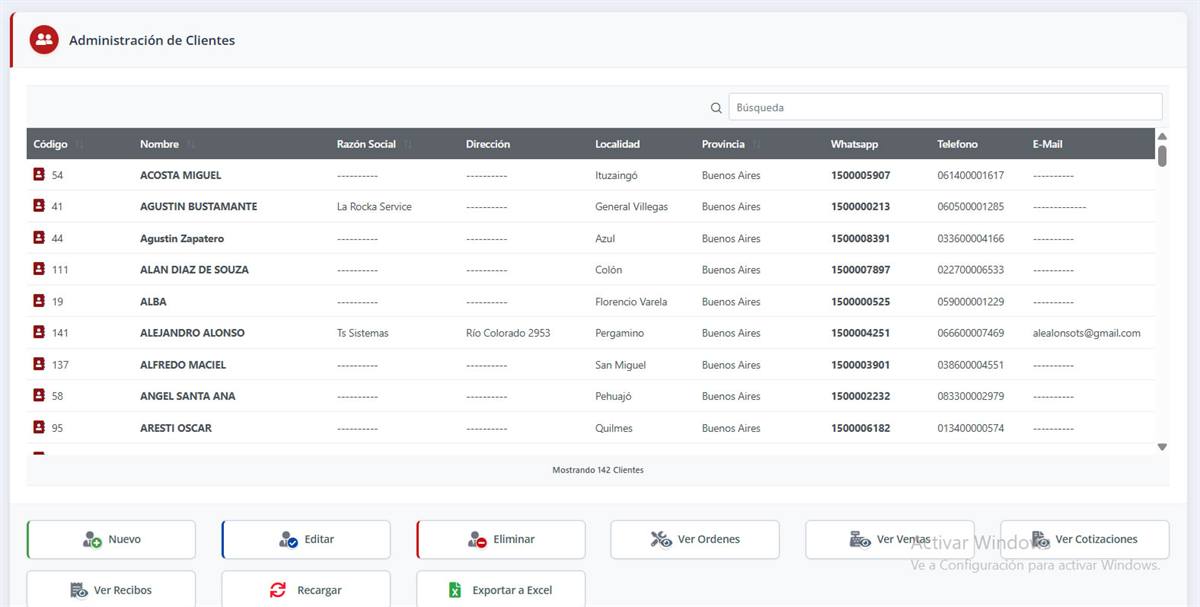Viewport: 1200px width, 607px height.
Task: Select the ACOSTA MIGUEL name cell
Action: pyautogui.click(x=180, y=175)
